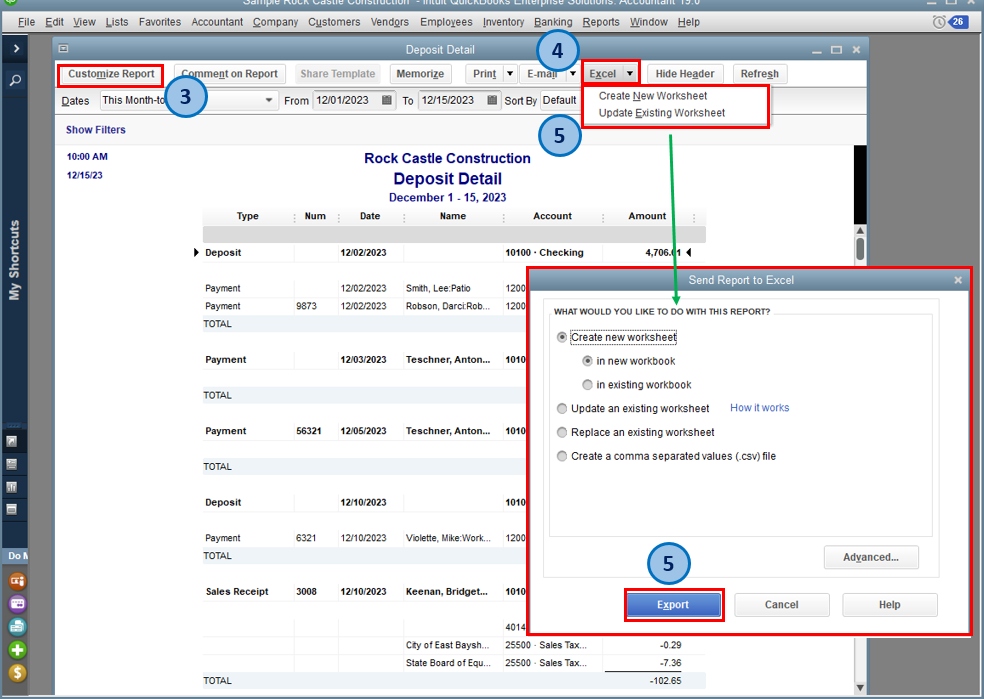The height and width of the screenshot is (699, 984).
Task: Click the Print button
Action: pyautogui.click(x=484, y=74)
